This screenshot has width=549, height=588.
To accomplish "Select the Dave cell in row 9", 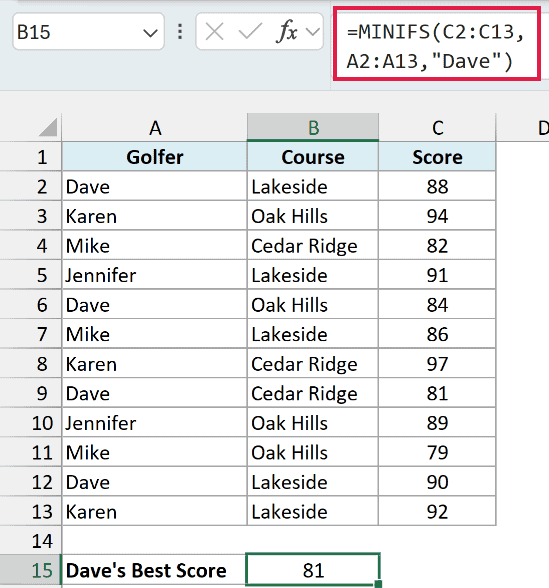I will coord(154,393).
